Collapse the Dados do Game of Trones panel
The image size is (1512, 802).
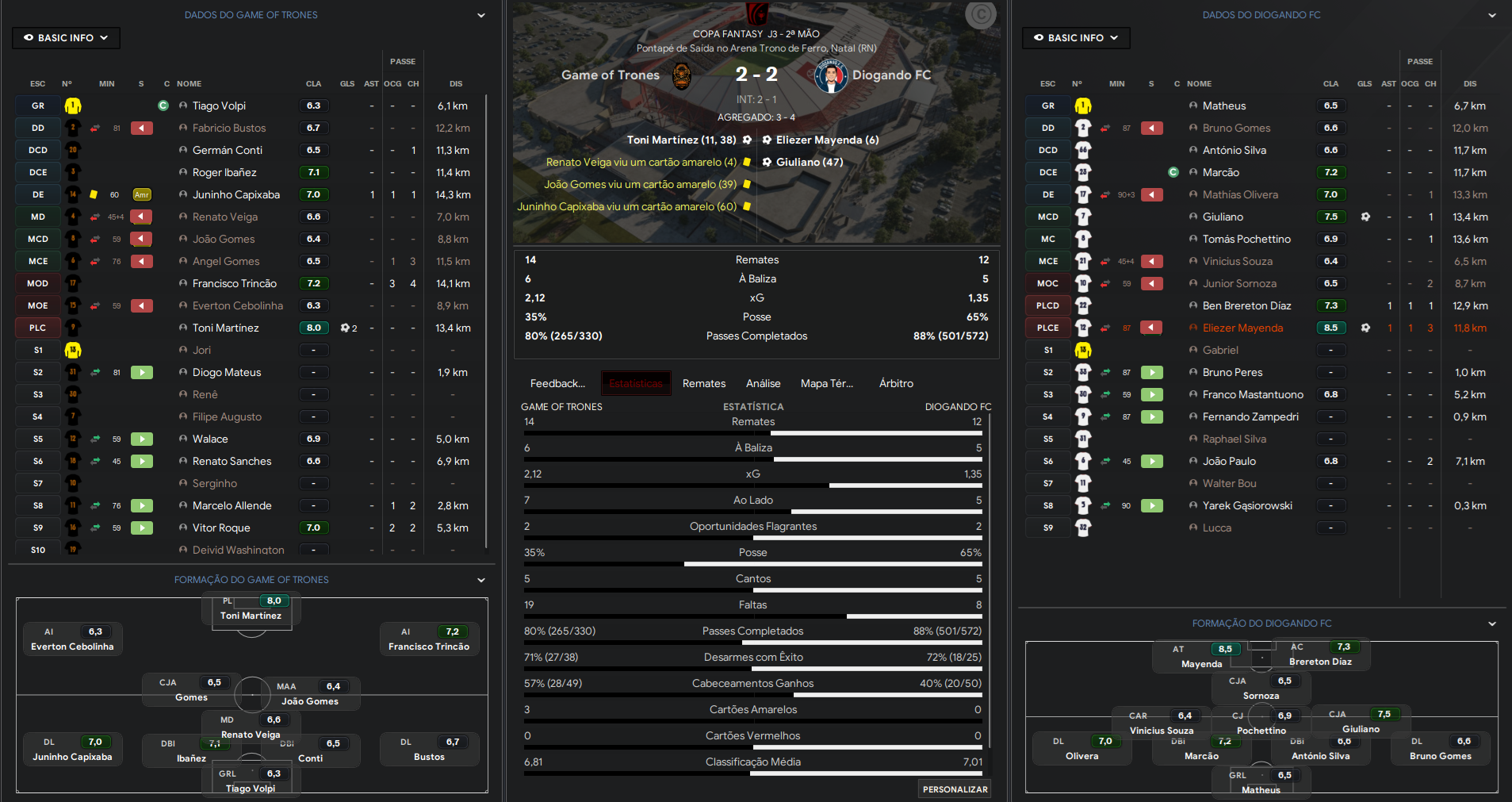click(481, 15)
